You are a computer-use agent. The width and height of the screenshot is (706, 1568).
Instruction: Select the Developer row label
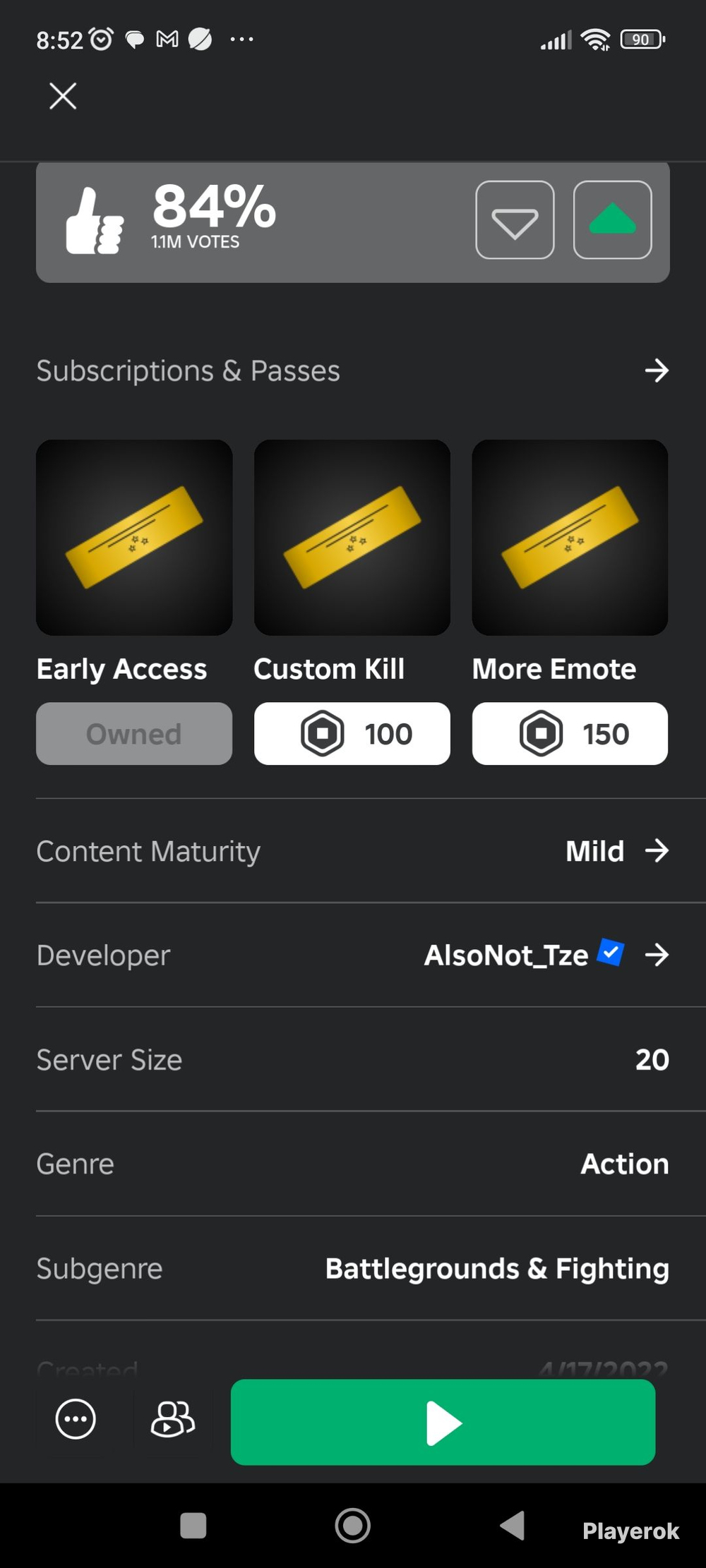(x=103, y=956)
